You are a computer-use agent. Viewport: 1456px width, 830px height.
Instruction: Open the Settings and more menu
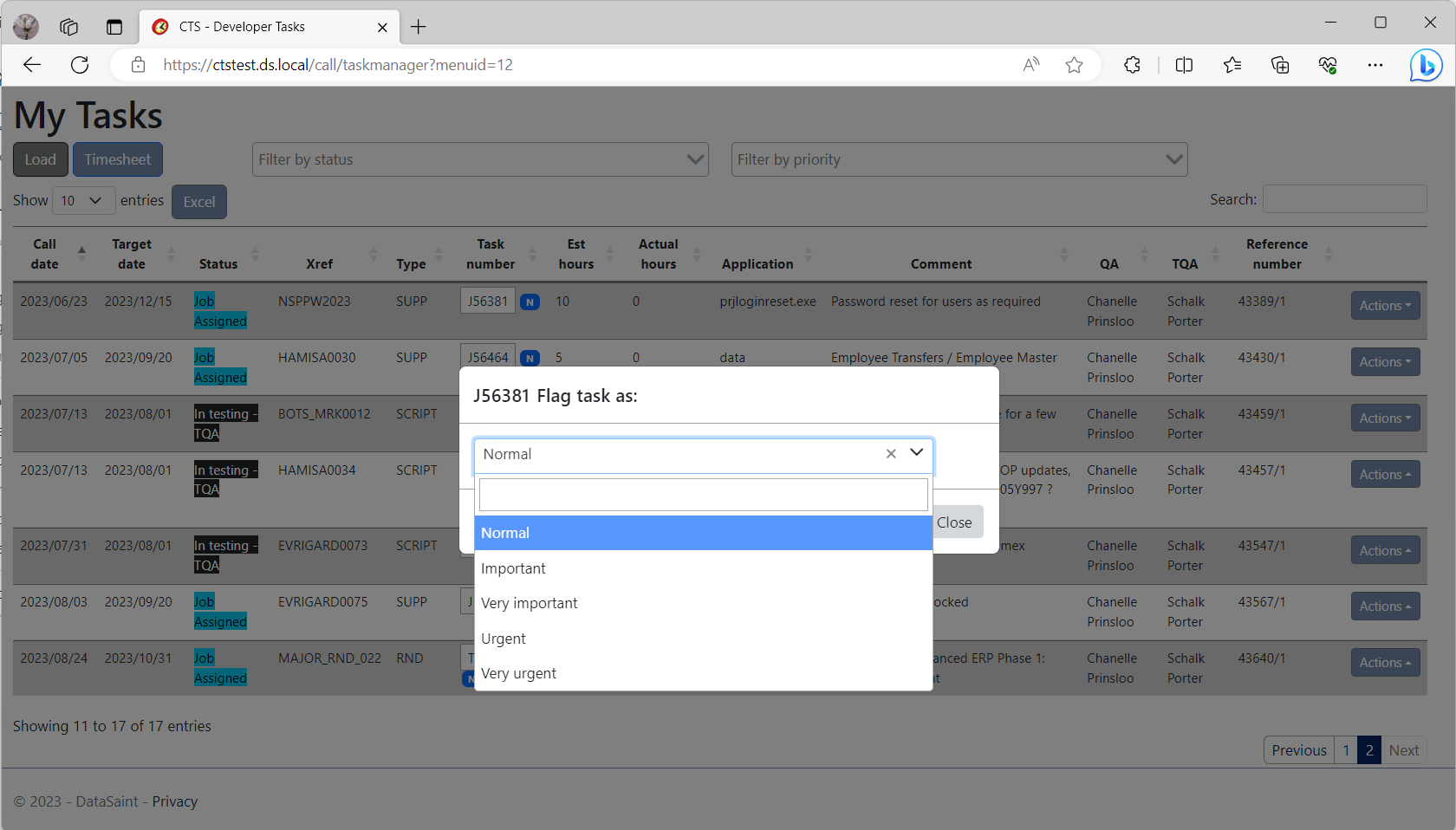click(1375, 65)
